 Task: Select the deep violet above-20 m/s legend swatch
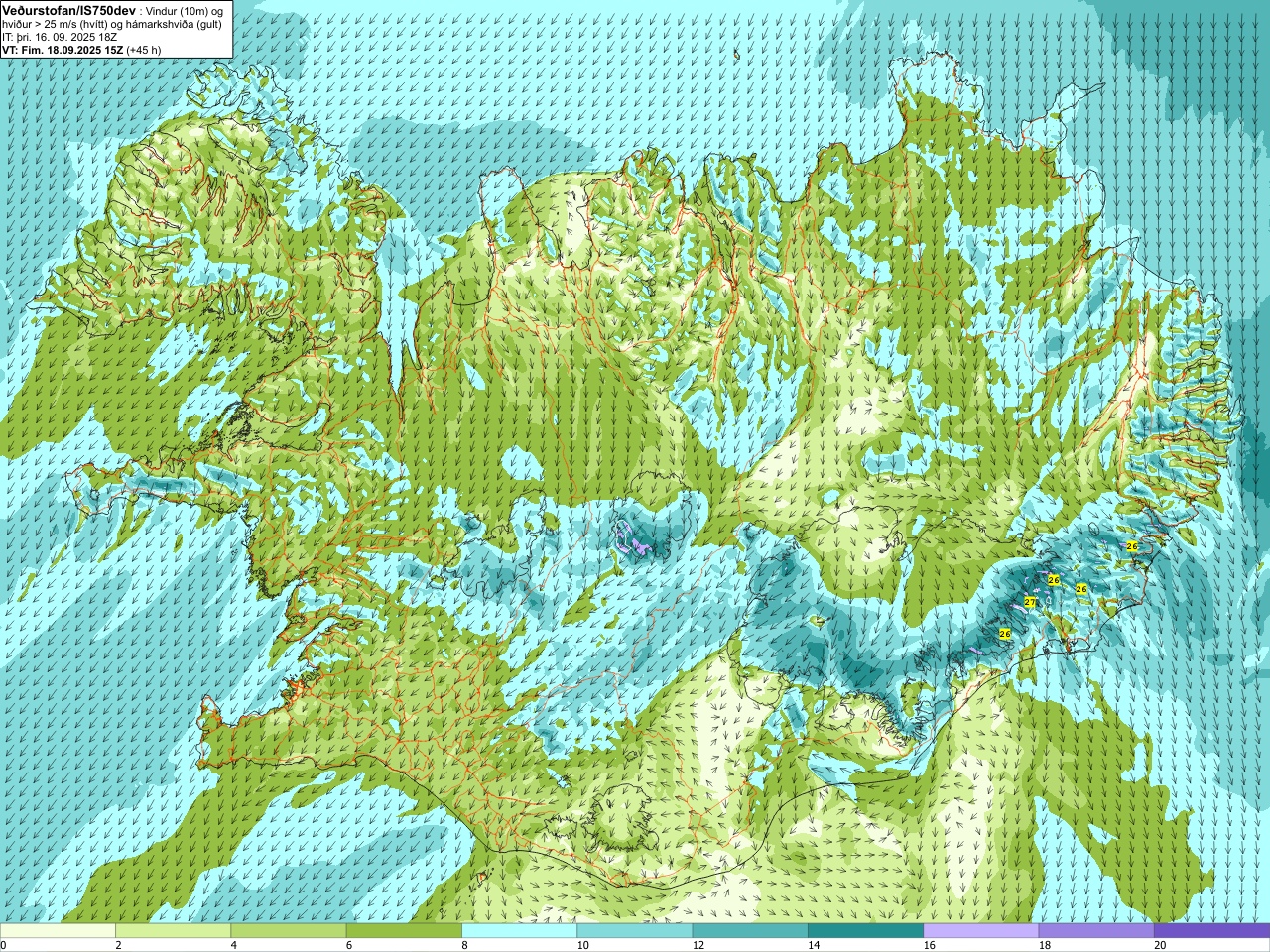[x=1211, y=931]
